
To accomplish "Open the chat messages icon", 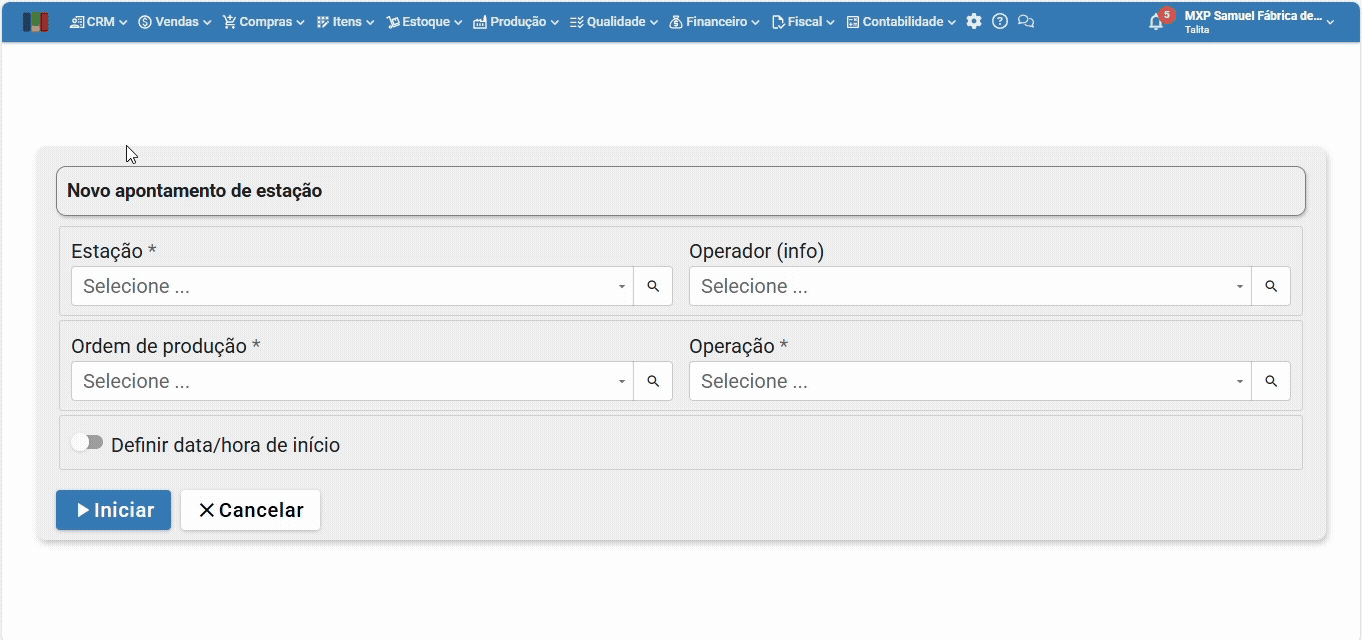I will tap(1025, 21).
